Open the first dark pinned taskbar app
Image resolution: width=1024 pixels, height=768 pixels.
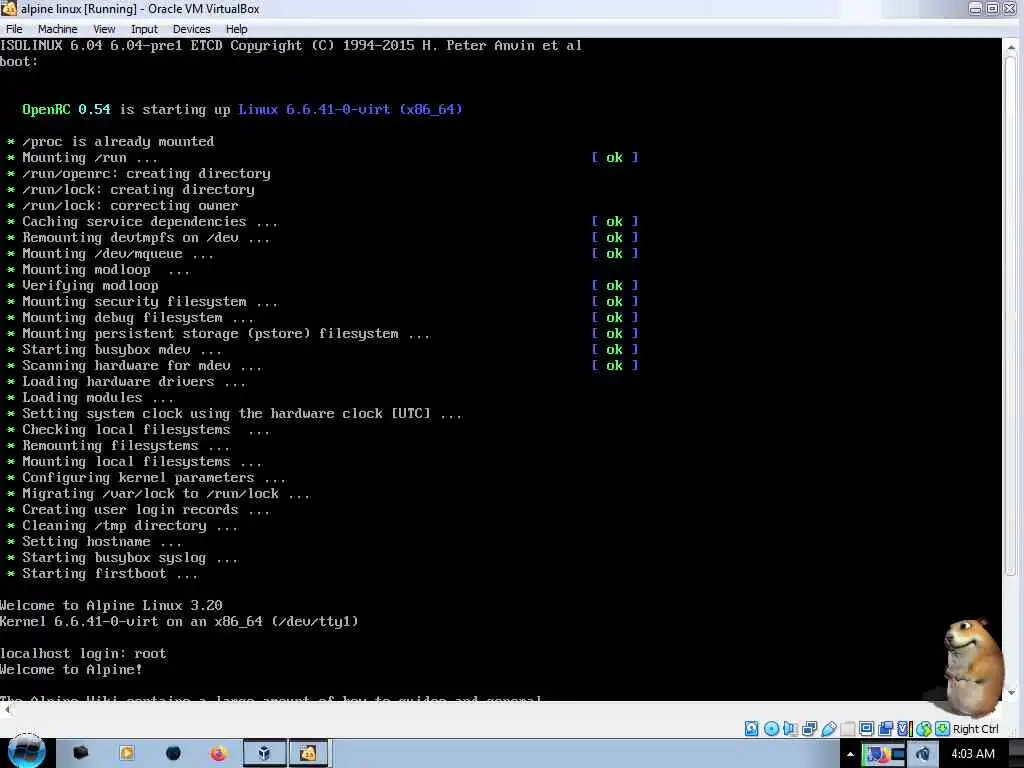coord(80,753)
